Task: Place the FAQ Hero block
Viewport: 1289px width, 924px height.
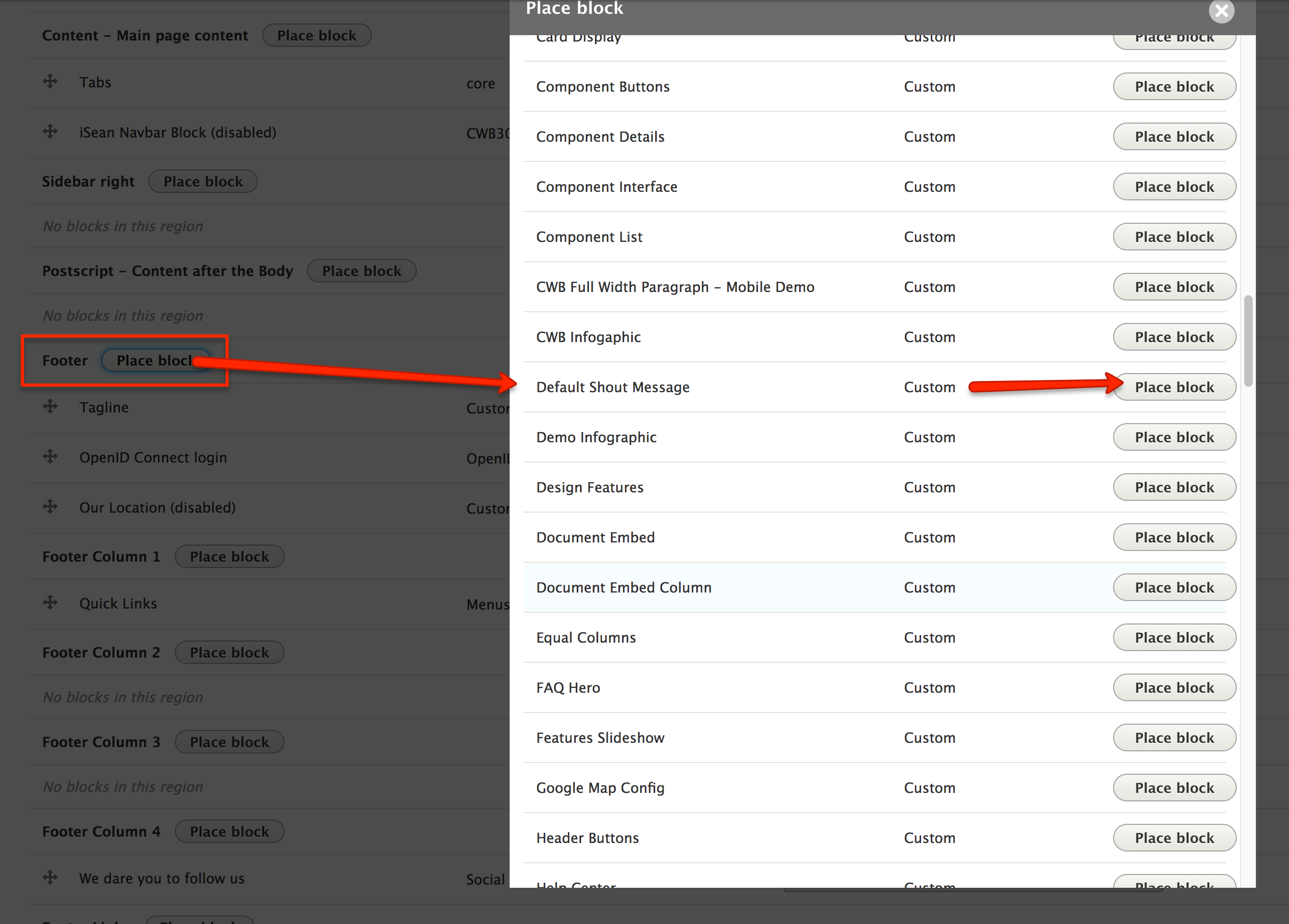Action: 1174,687
